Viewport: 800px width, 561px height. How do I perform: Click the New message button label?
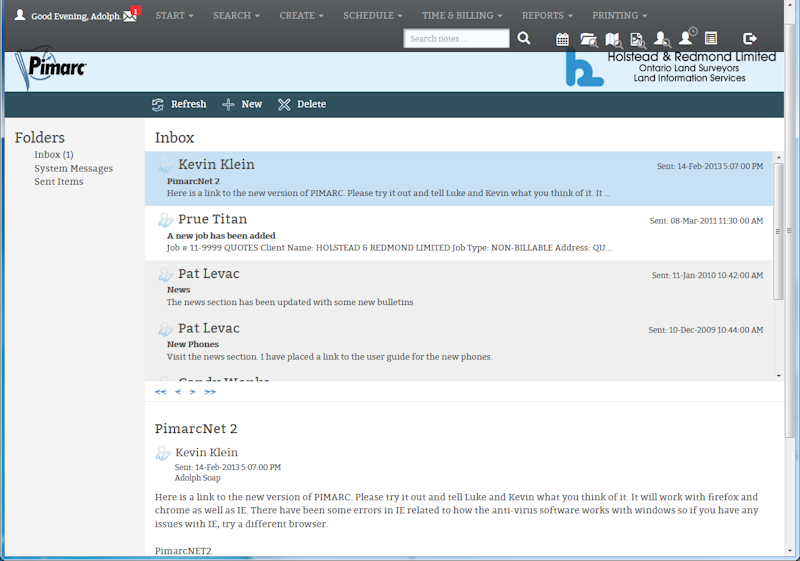click(252, 104)
